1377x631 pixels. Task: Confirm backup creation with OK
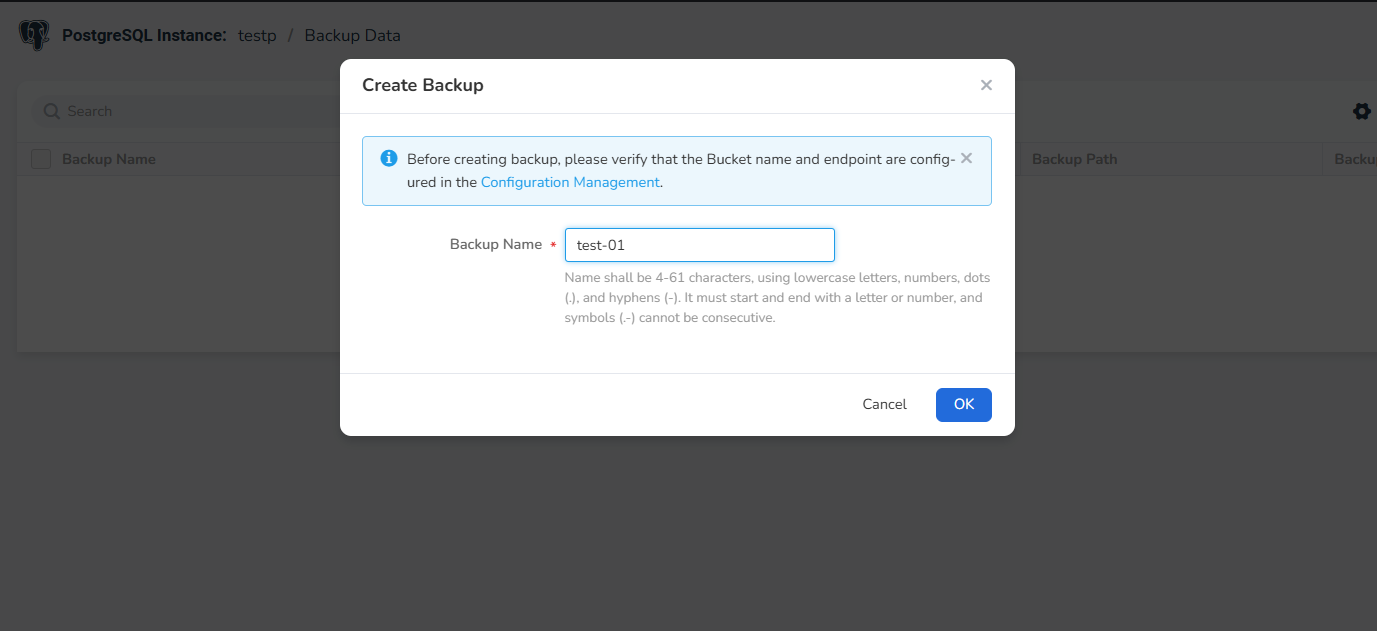point(963,404)
